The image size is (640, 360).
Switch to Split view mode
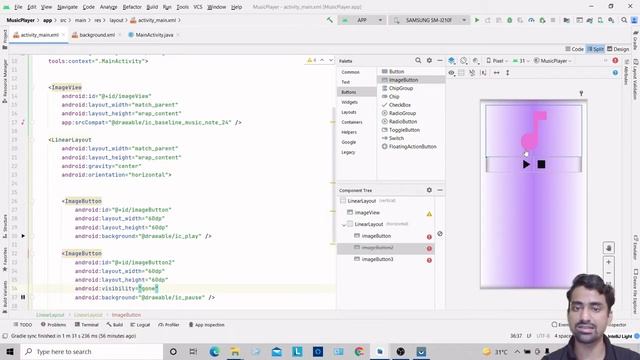point(596,49)
